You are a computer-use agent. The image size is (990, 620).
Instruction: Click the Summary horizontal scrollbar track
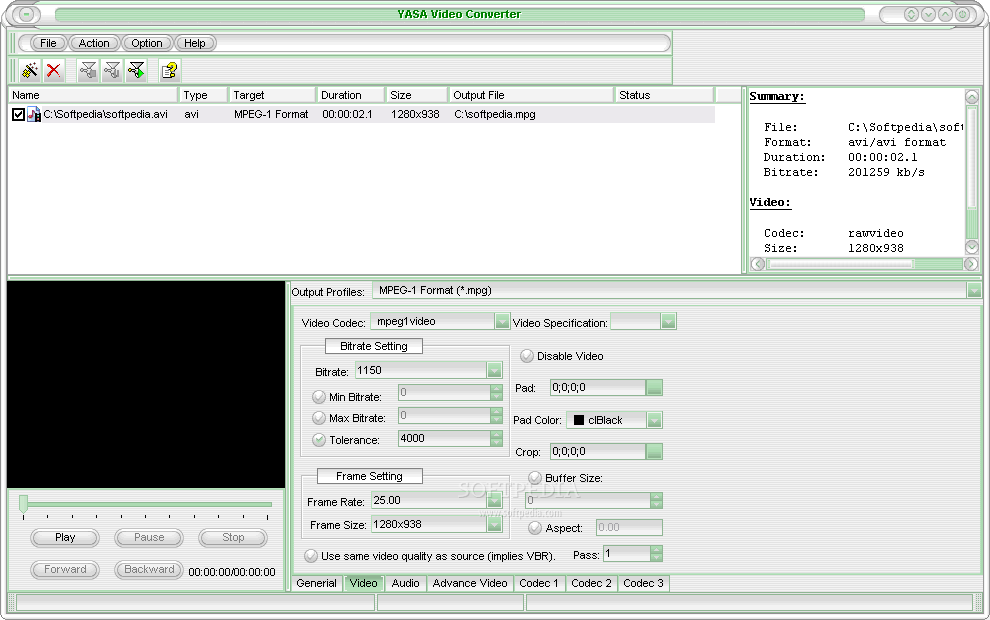(x=864, y=264)
